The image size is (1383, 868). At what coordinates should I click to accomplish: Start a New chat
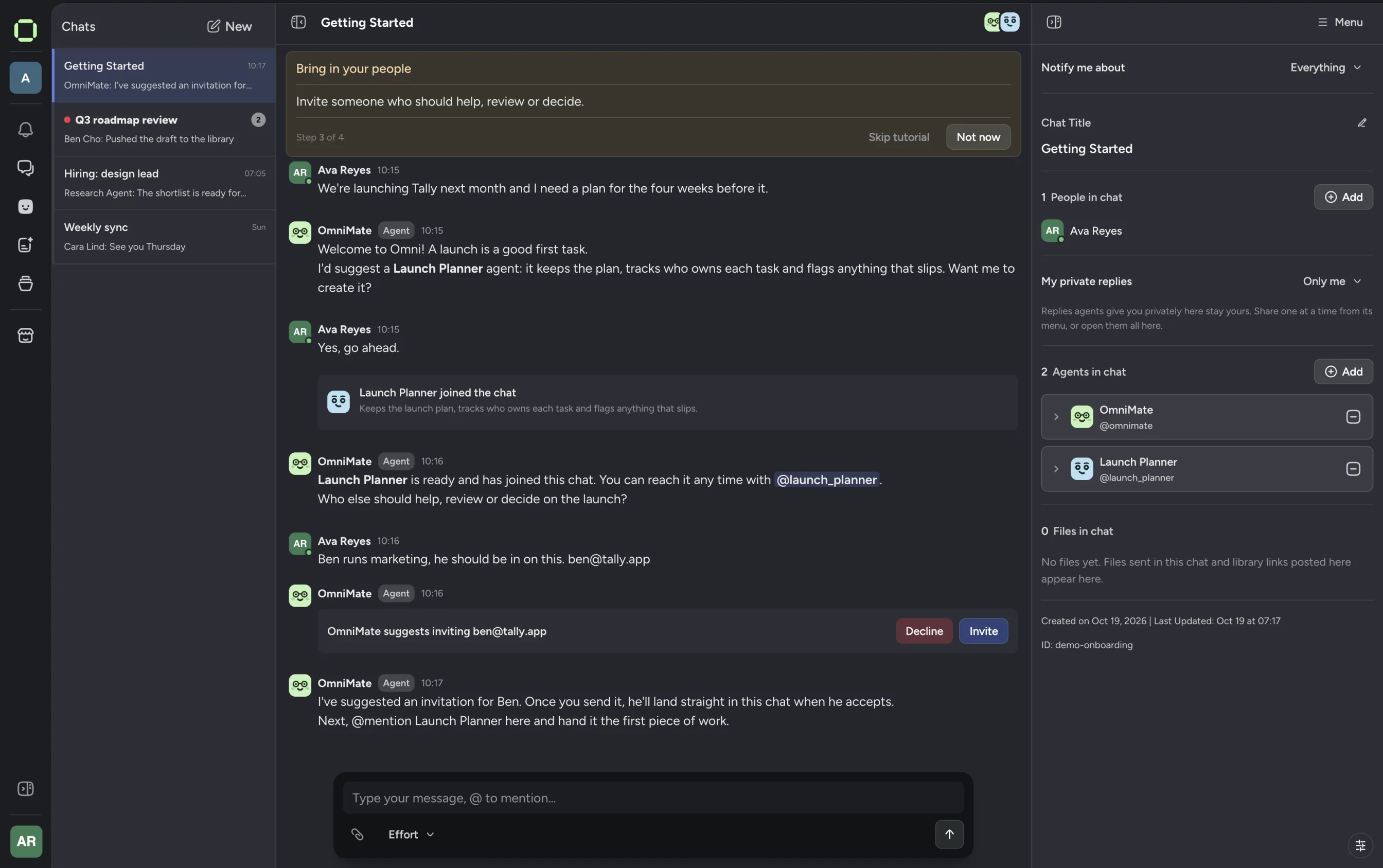[229, 26]
